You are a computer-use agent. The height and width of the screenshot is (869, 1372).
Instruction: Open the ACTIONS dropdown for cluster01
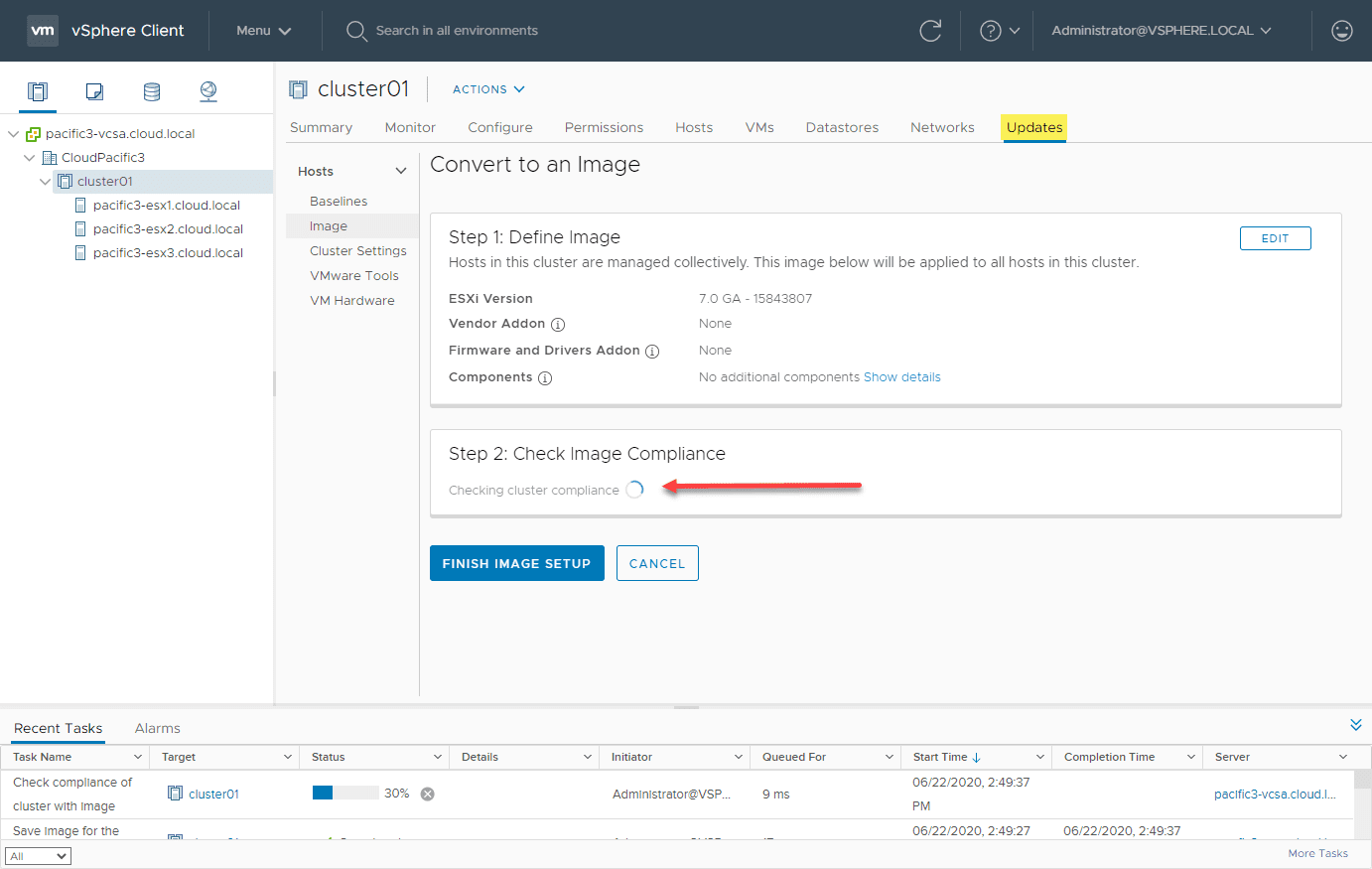coord(487,88)
